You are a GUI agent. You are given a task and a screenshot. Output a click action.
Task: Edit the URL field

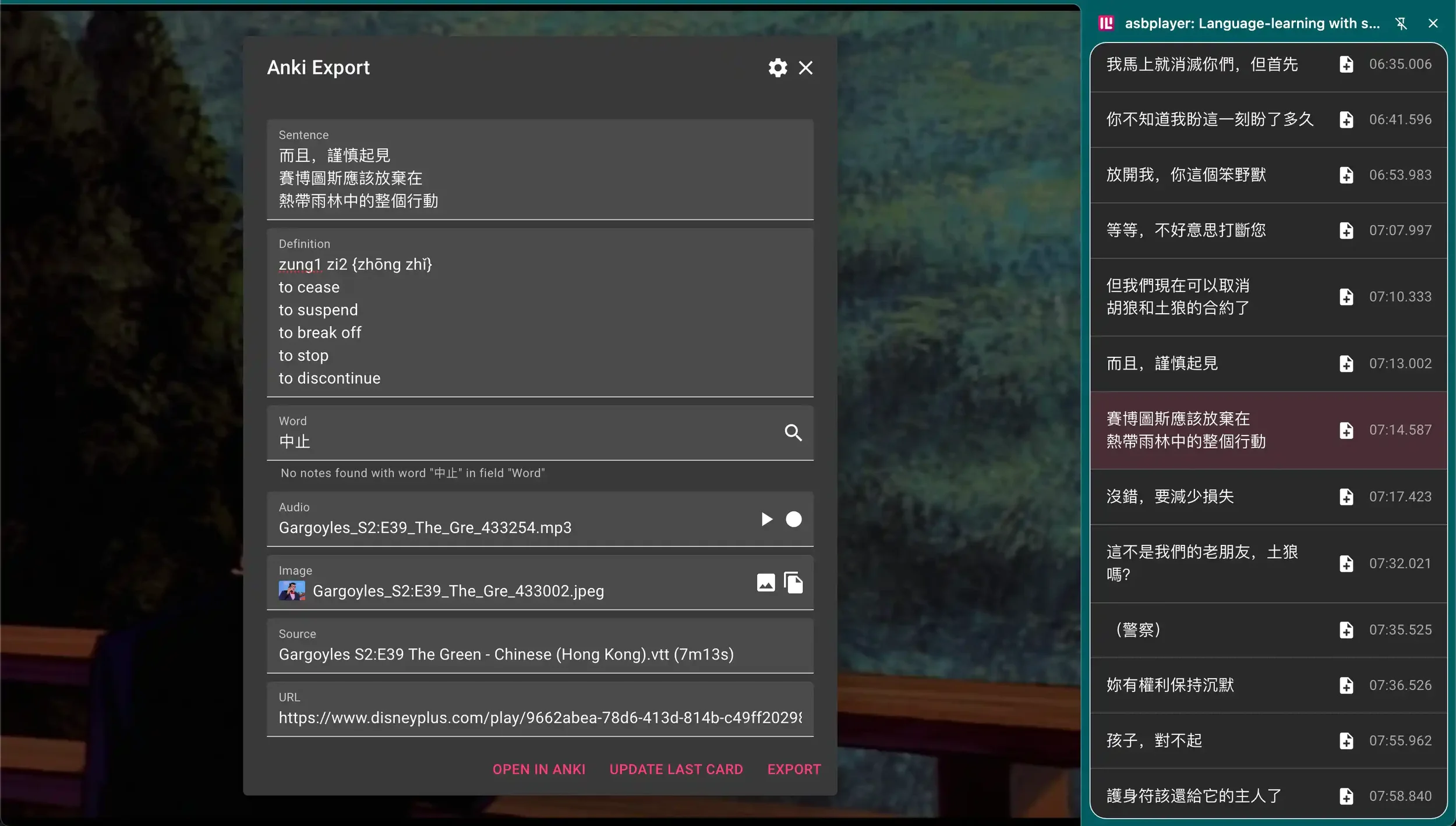[540, 709]
